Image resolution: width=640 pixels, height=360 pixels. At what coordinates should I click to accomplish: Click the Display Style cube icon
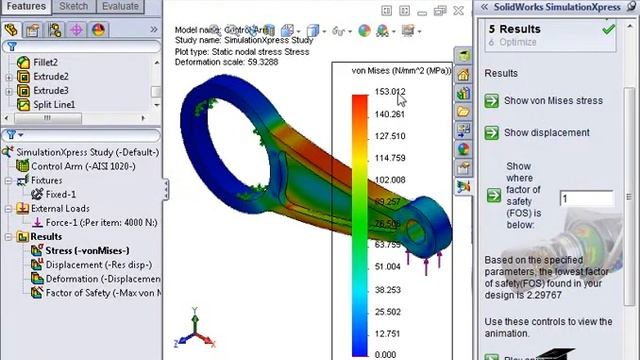pyautogui.click(x=313, y=30)
